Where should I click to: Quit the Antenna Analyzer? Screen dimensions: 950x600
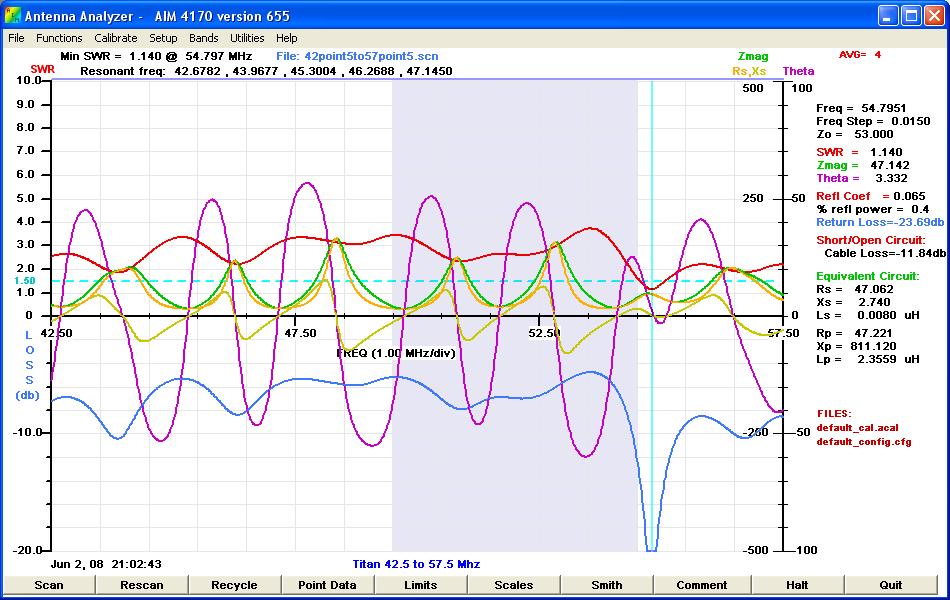pos(891,585)
